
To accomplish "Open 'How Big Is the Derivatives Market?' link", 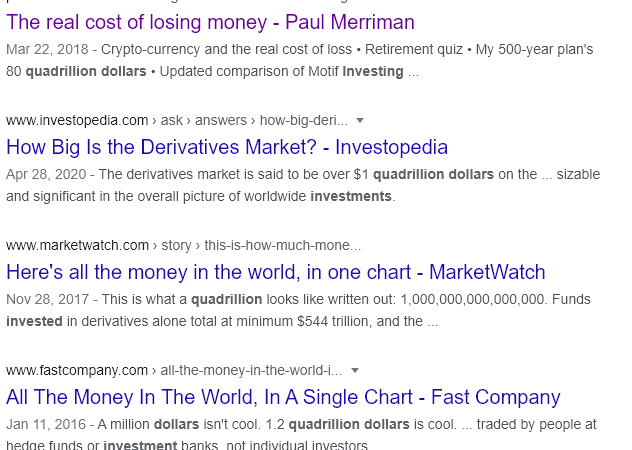I will point(227,147).
